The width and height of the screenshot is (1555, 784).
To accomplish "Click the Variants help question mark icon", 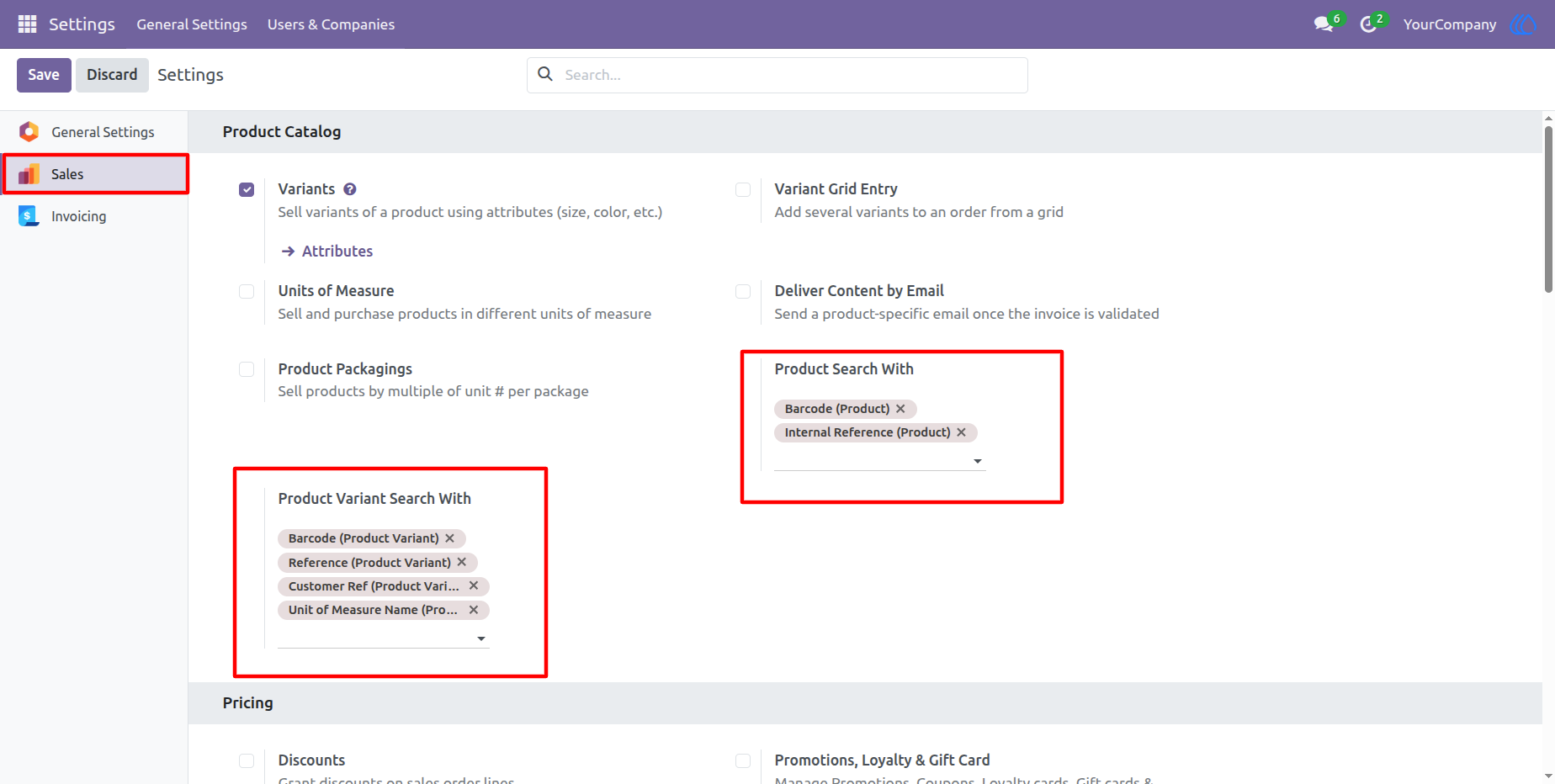I will 350,189.
